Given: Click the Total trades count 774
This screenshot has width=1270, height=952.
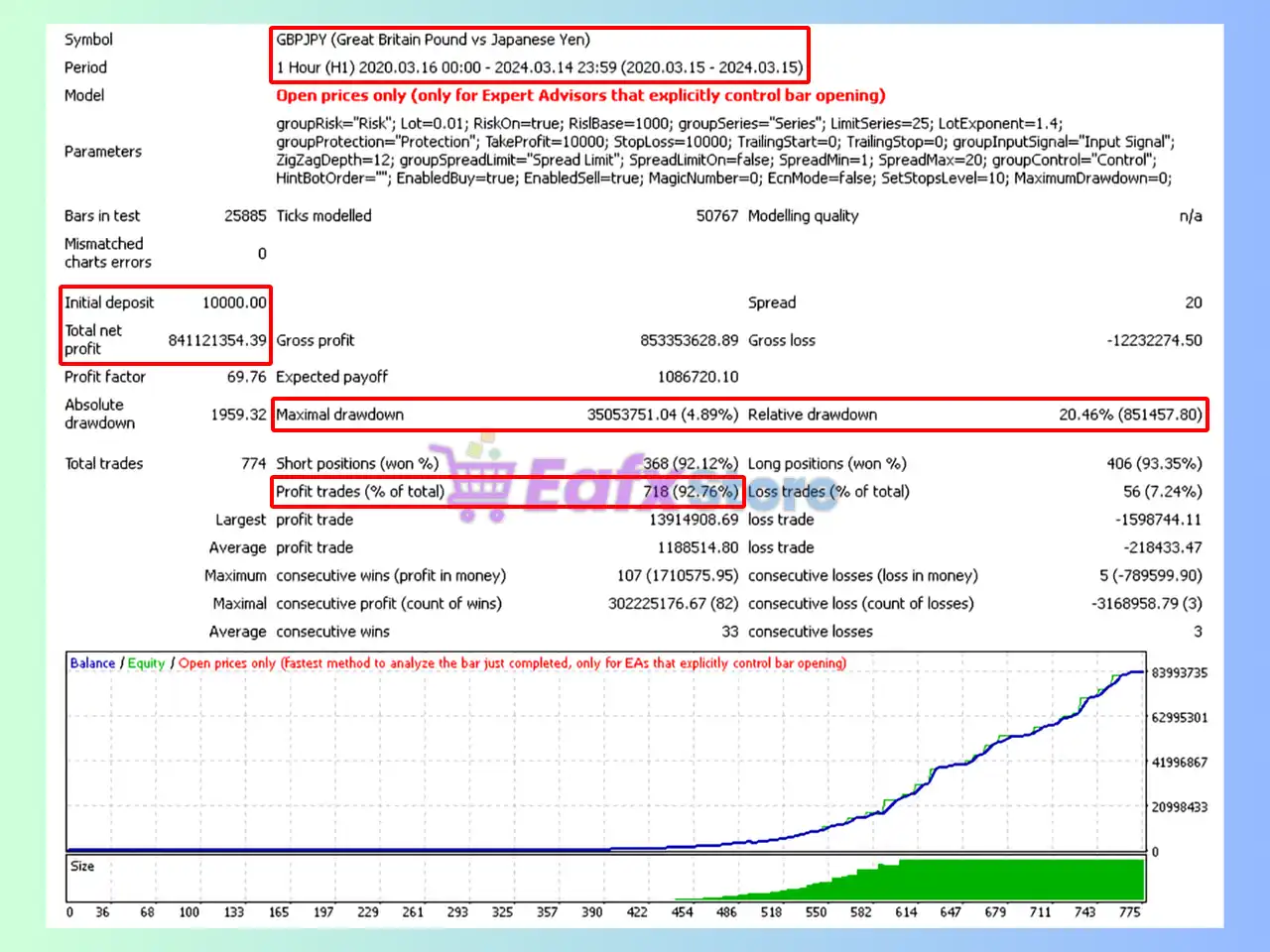Looking at the screenshot, I should click(x=253, y=463).
